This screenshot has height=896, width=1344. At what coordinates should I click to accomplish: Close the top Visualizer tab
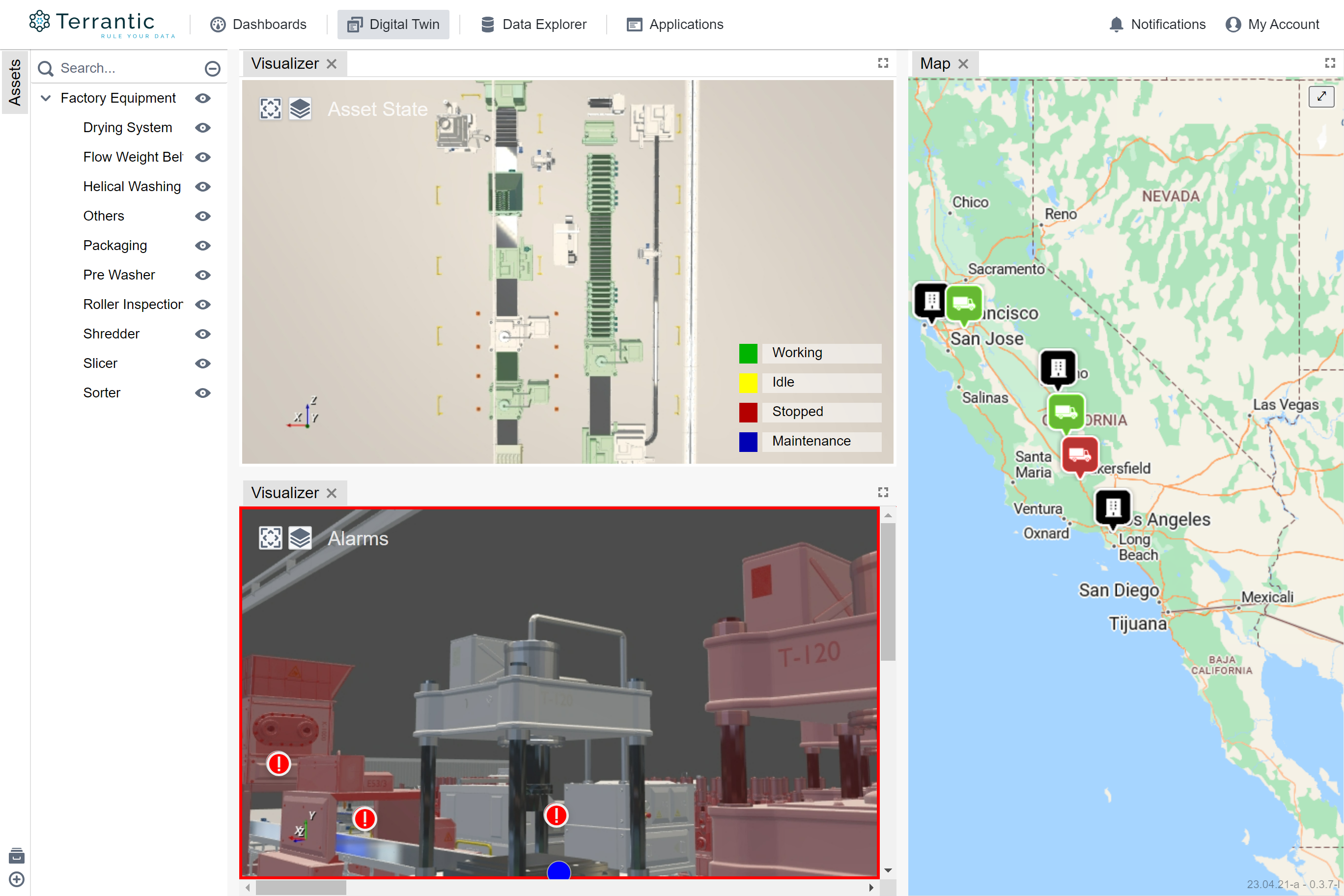pyautogui.click(x=332, y=64)
